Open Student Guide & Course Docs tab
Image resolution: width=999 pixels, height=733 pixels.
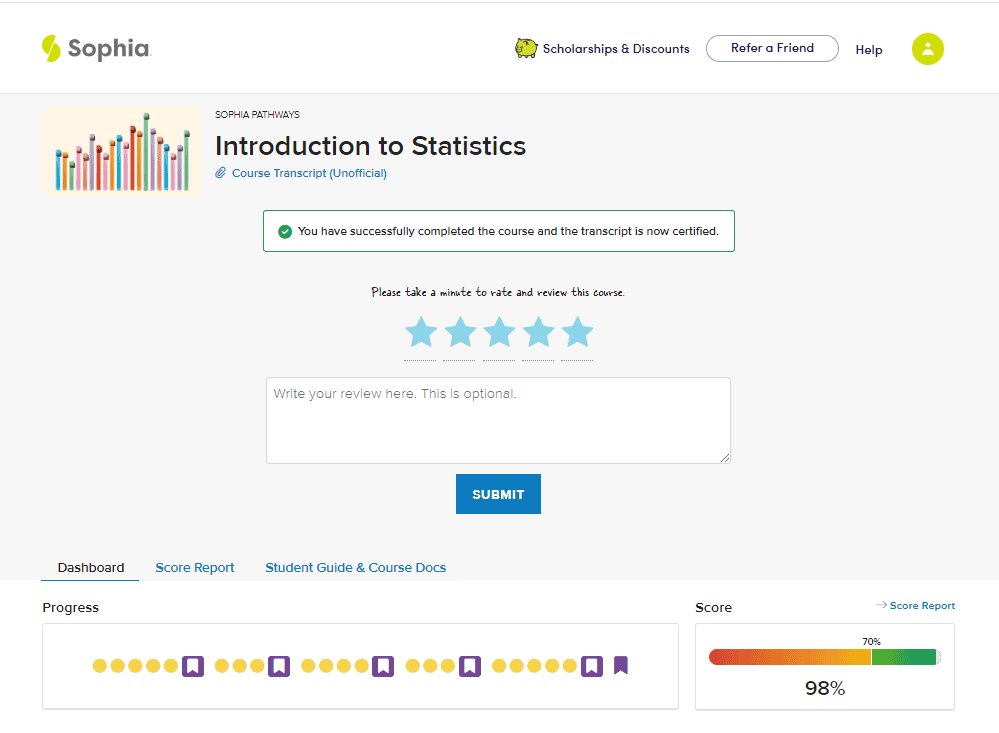(356, 567)
